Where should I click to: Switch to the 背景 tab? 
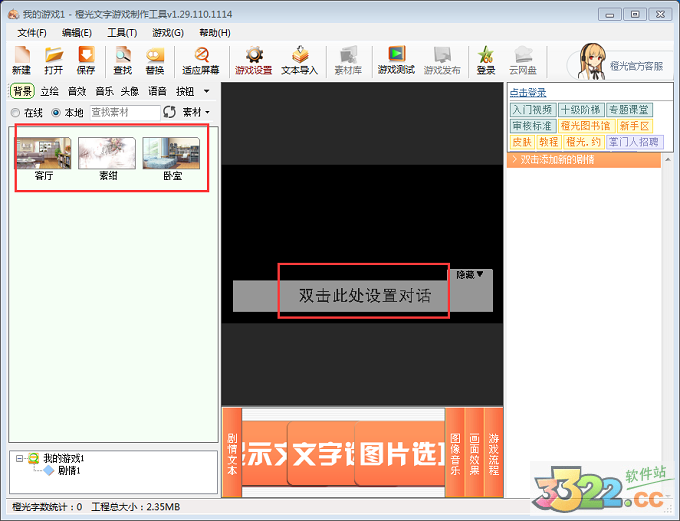click(23, 92)
